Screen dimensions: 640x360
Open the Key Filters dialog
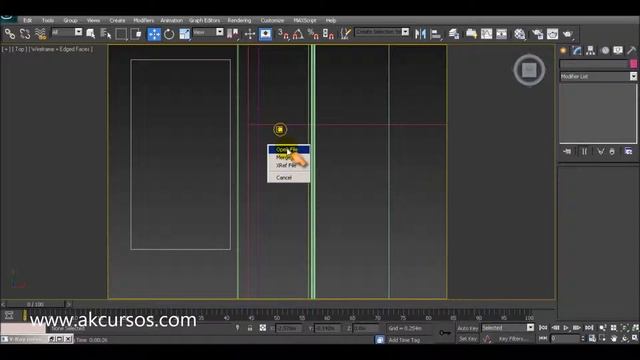513,339
